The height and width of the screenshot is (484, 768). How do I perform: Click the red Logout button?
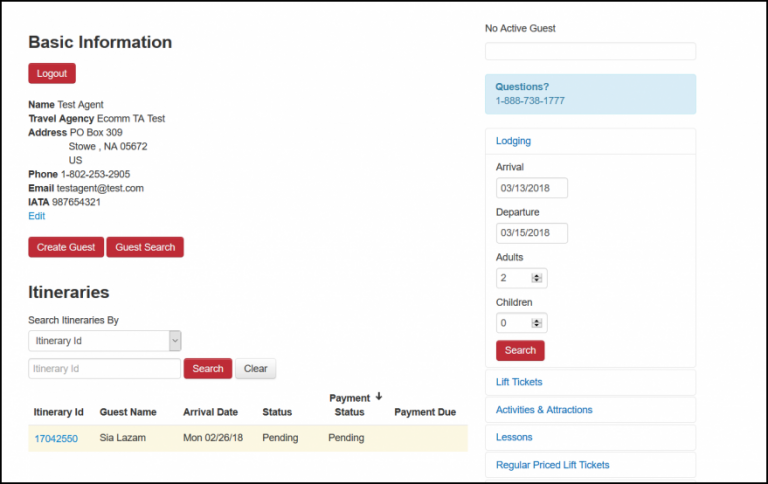click(x=52, y=73)
